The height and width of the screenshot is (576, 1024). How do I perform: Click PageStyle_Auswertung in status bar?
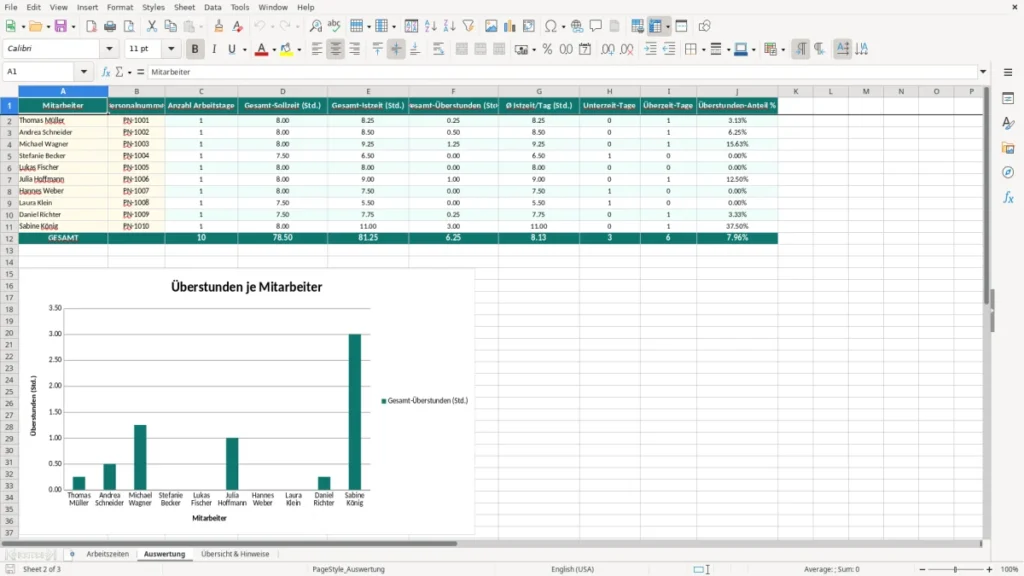coord(349,569)
